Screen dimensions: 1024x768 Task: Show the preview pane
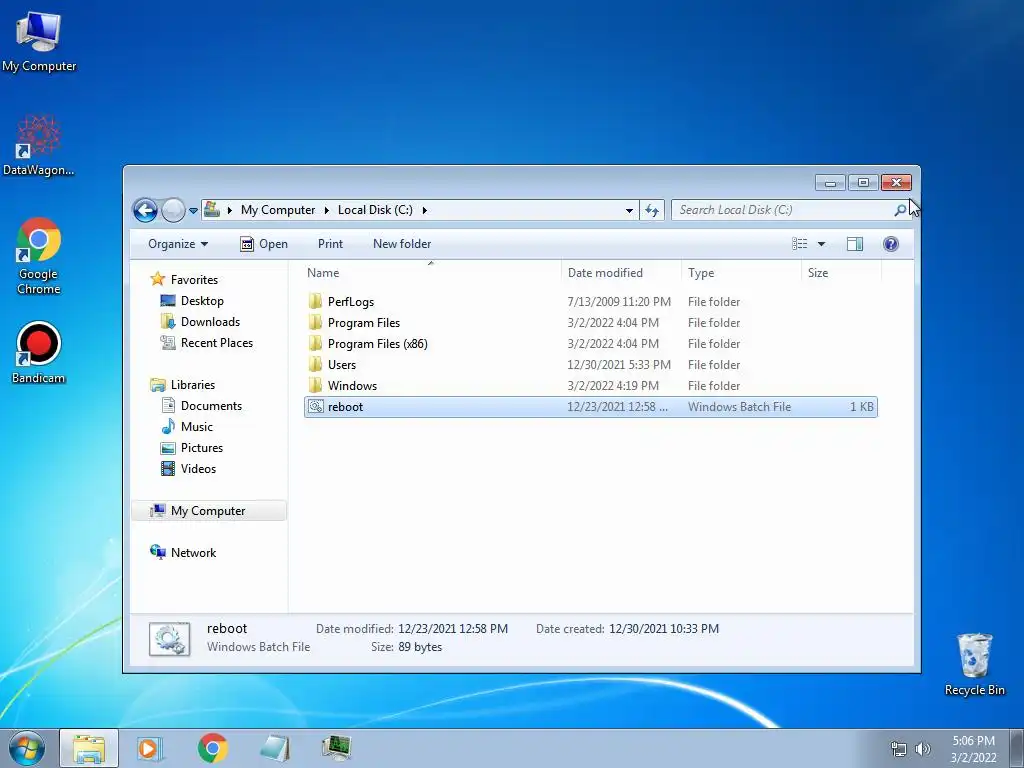click(855, 244)
